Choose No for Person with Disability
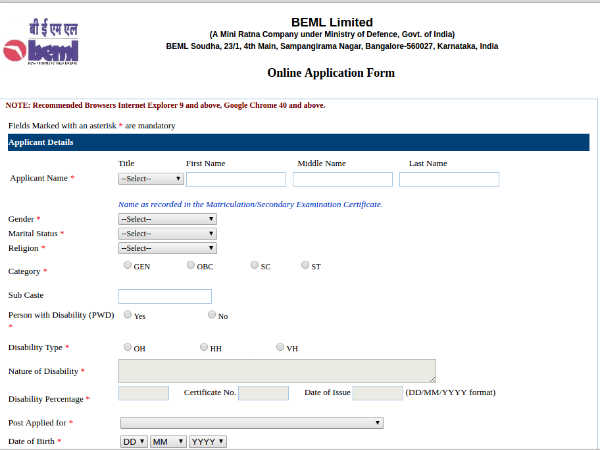 pyautogui.click(x=212, y=315)
